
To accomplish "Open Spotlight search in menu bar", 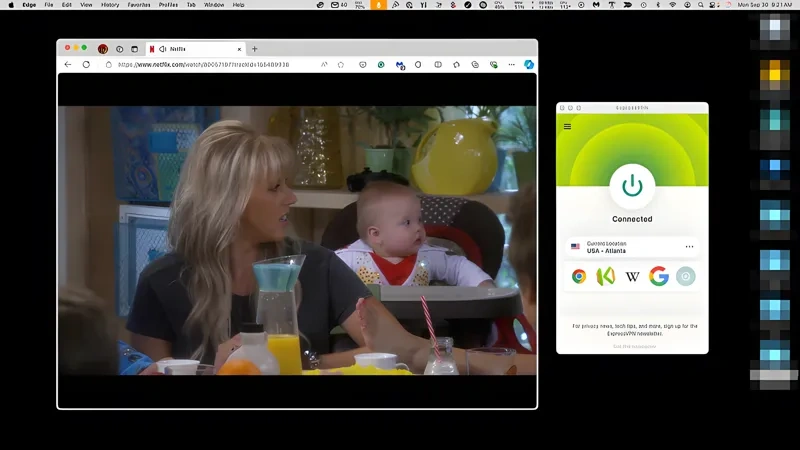I will coord(701,5).
